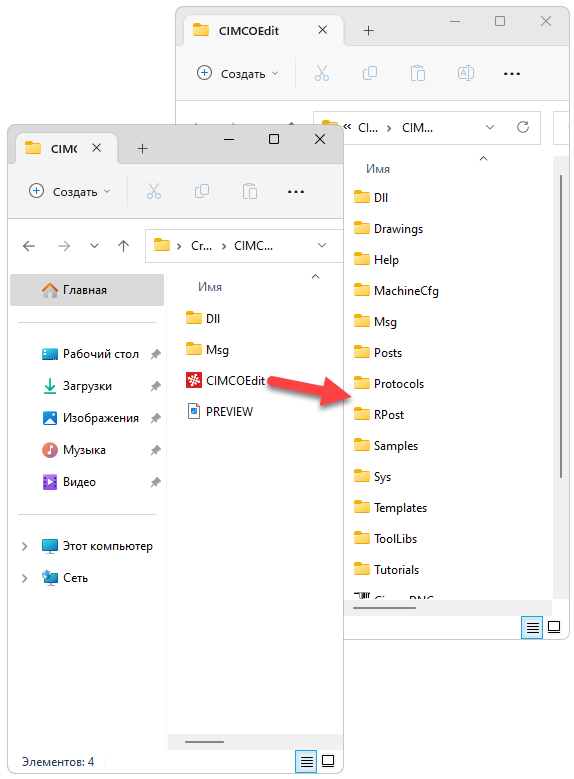
Task: Add a new tab in the front window
Action: (143, 149)
